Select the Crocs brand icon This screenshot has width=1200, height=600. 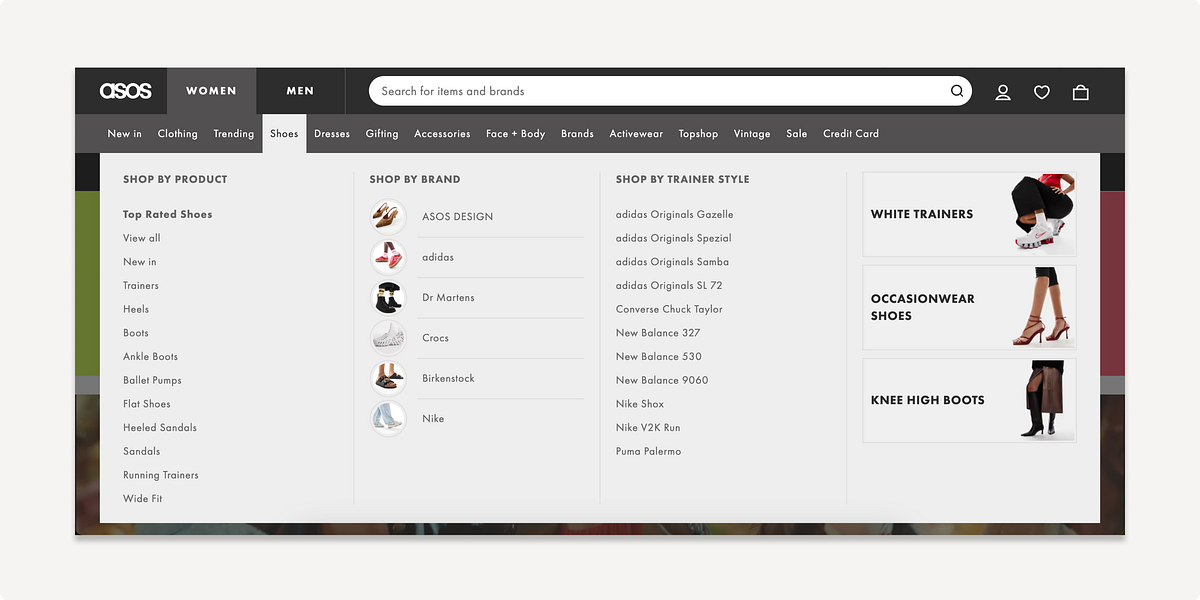tap(388, 337)
